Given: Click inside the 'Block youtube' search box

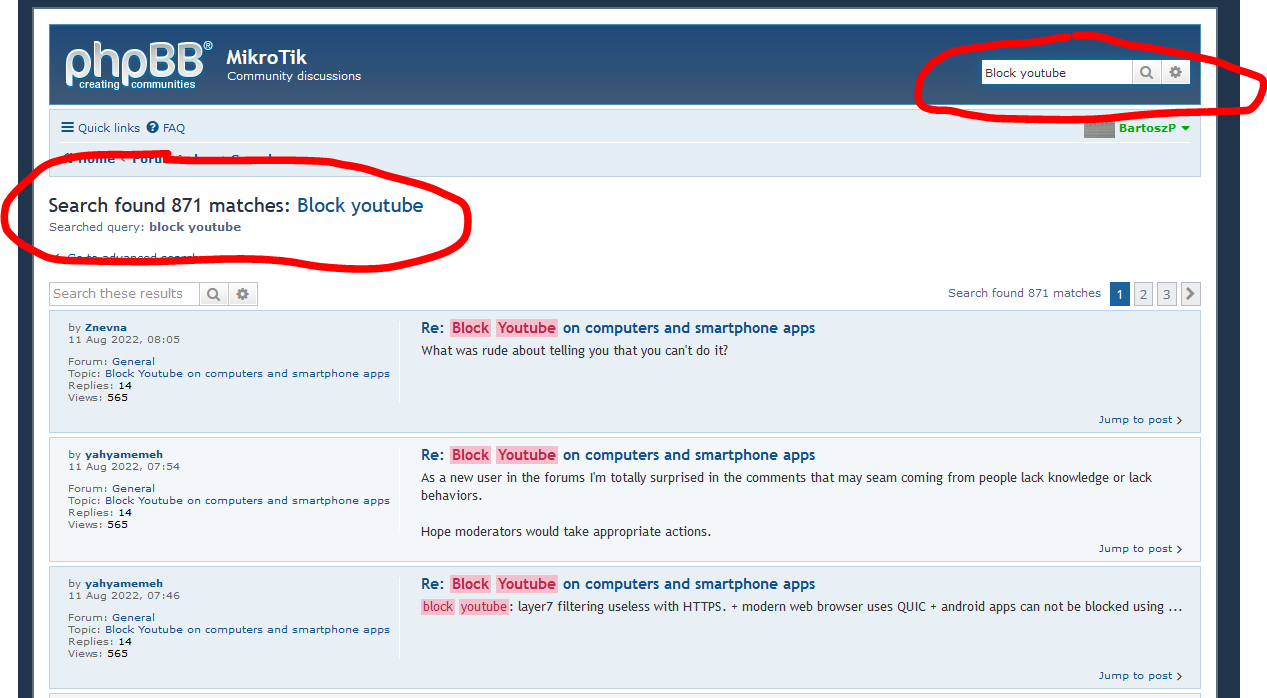Looking at the screenshot, I should click(1056, 72).
